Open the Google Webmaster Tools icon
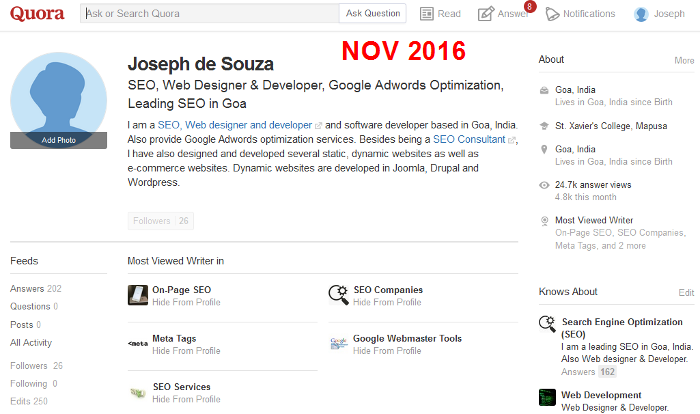This screenshot has height=414, width=700. (x=338, y=343)
